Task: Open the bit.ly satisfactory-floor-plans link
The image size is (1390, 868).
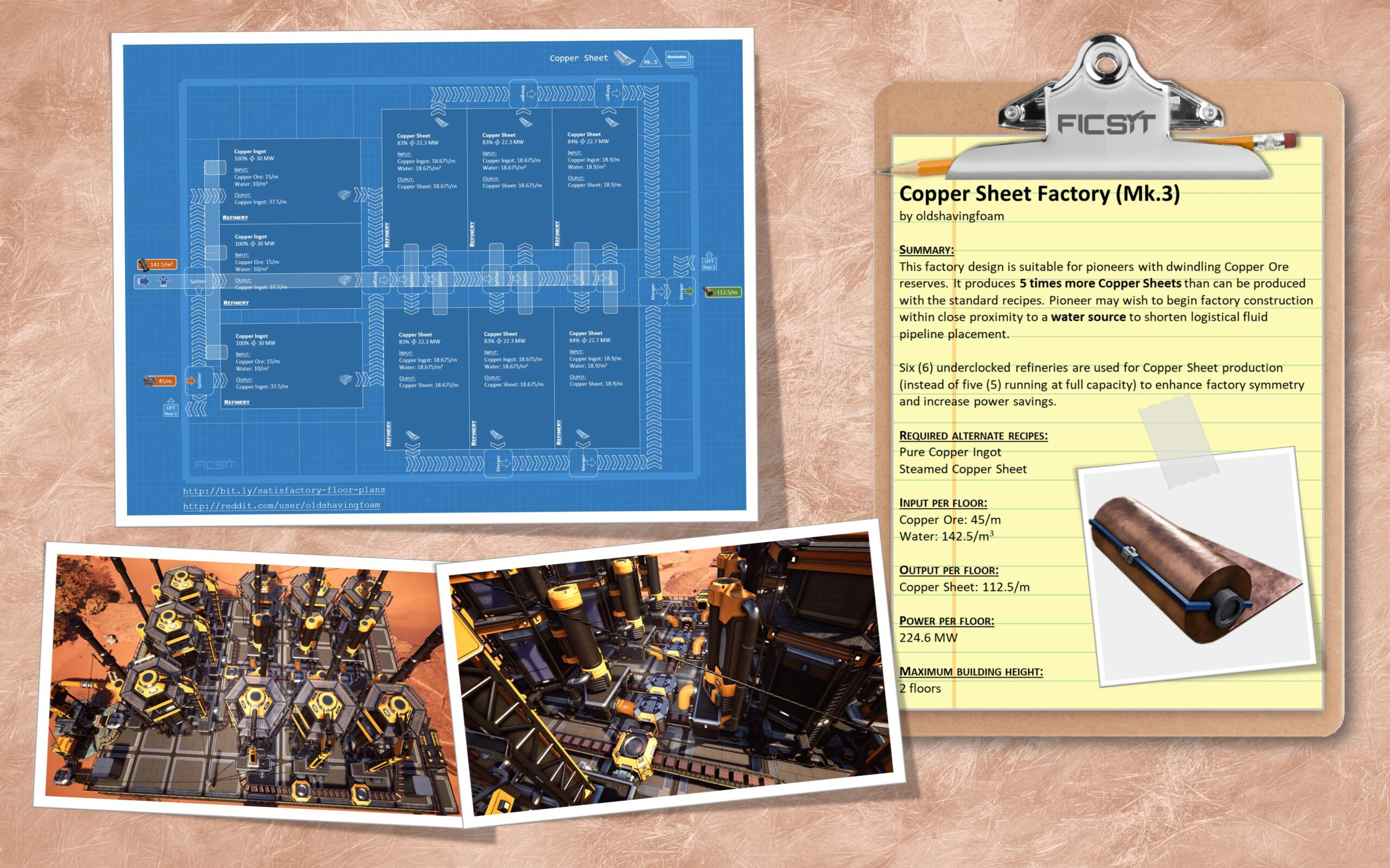Action: tap(284, 490)
